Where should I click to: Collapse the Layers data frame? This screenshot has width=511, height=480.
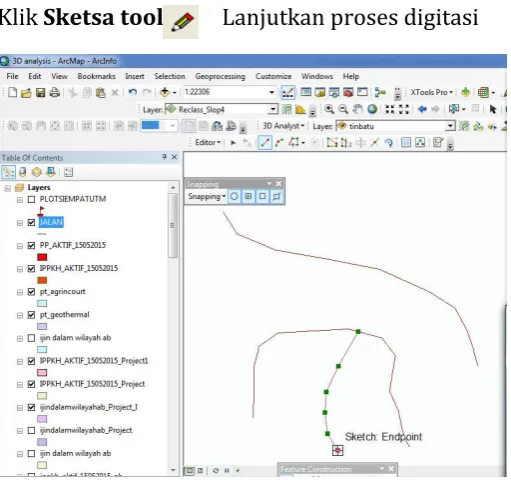[x=7, y=188]
